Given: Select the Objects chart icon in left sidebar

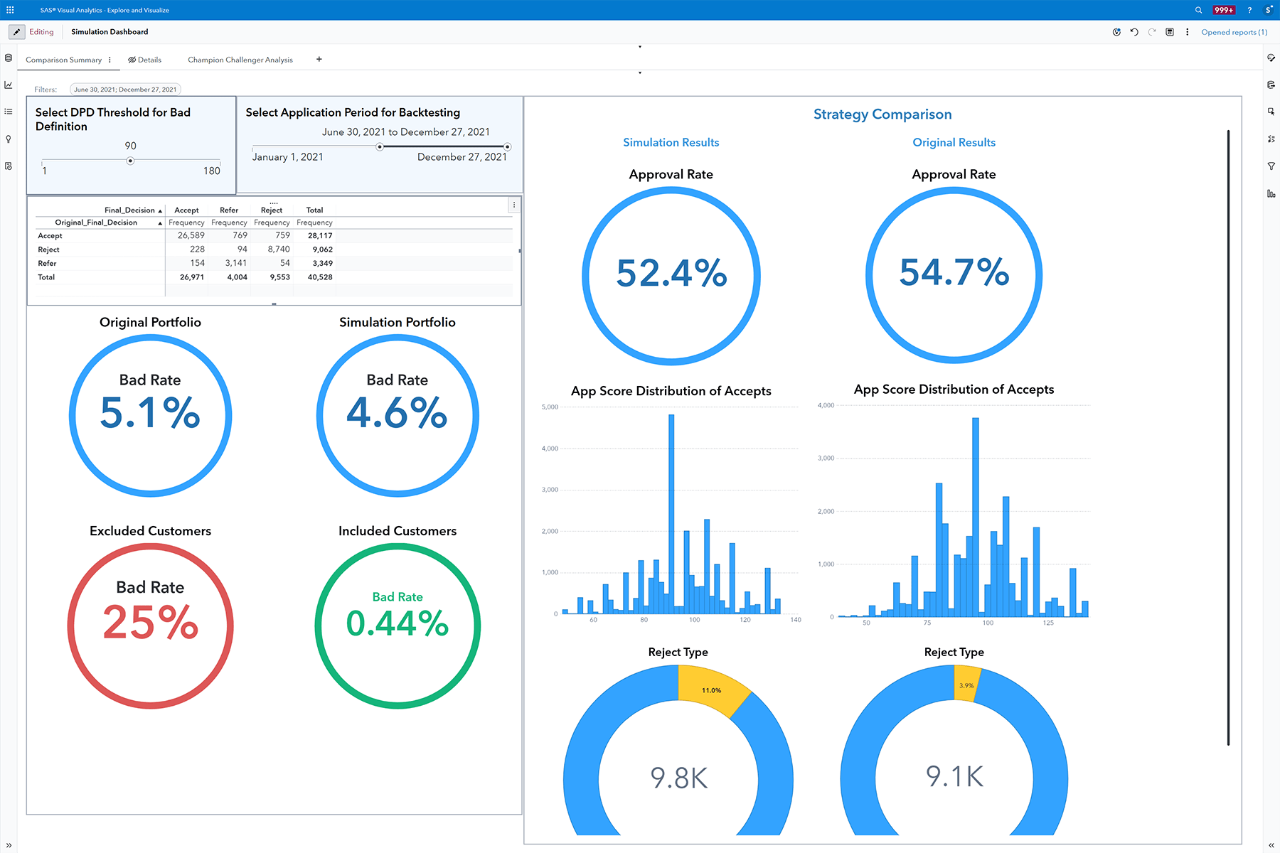Looking at the screenshot, I should coord(8,86).
